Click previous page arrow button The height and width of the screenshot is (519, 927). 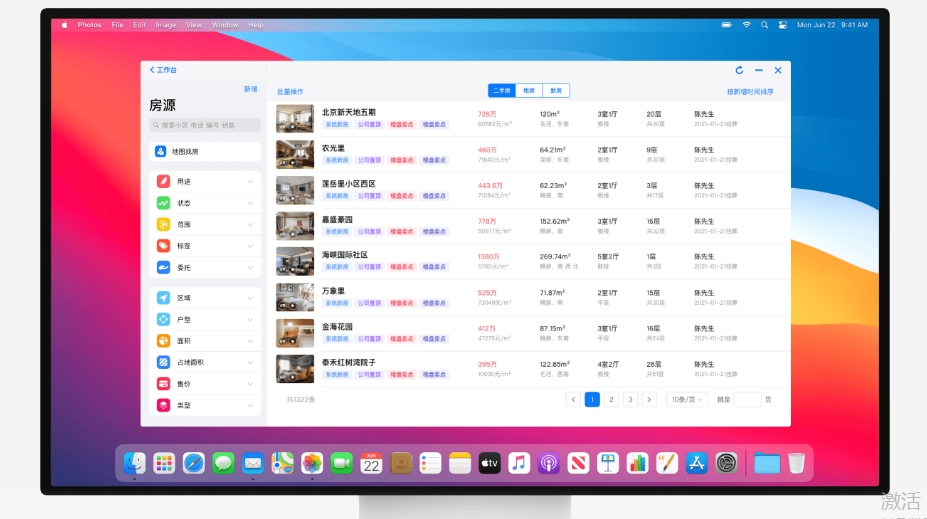[573, 400]
